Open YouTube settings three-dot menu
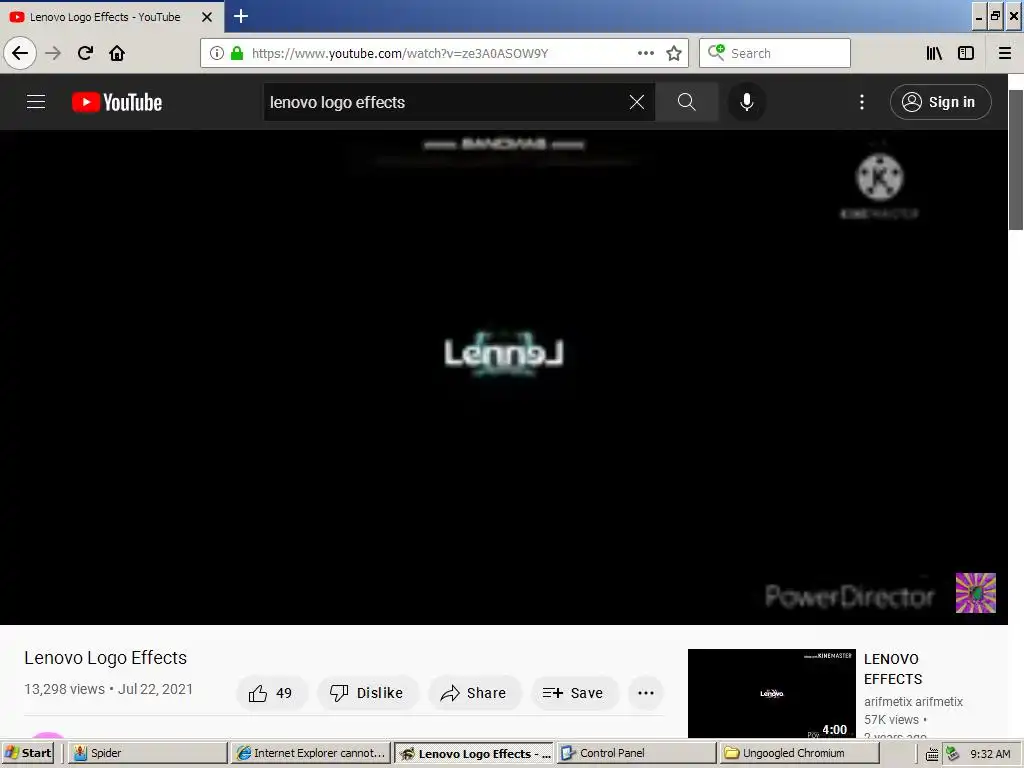The height and width of the screenshot is (768, 1024). tap(862, 102)
